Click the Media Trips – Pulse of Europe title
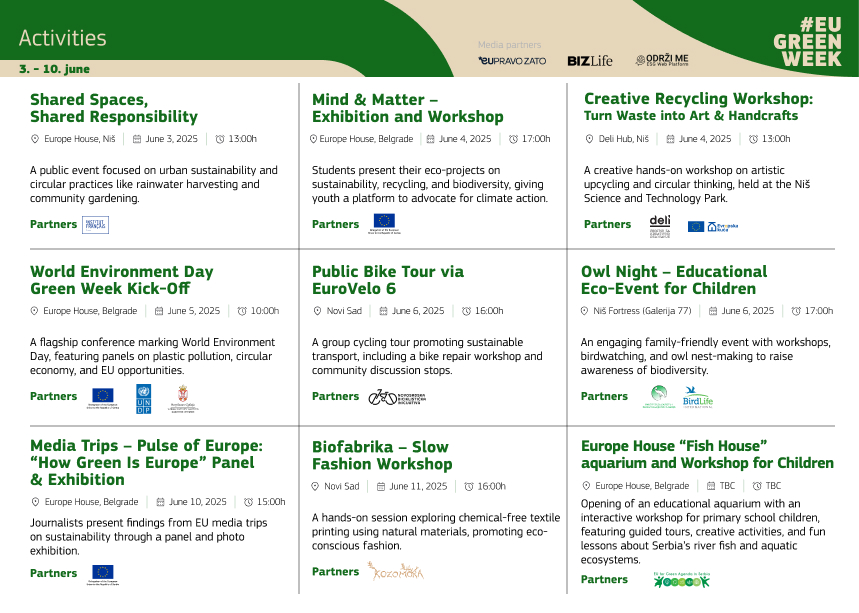This screenshot has width=859, height=613. 146,462
